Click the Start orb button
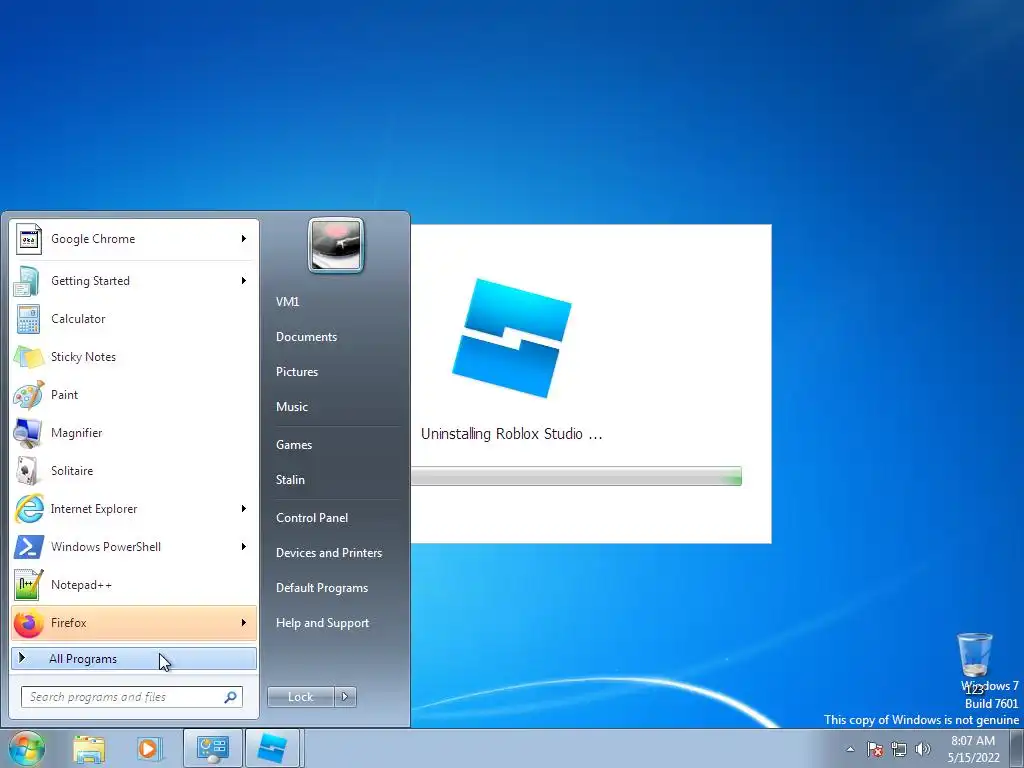1024x768 pixels. click(x=26, y=748)
